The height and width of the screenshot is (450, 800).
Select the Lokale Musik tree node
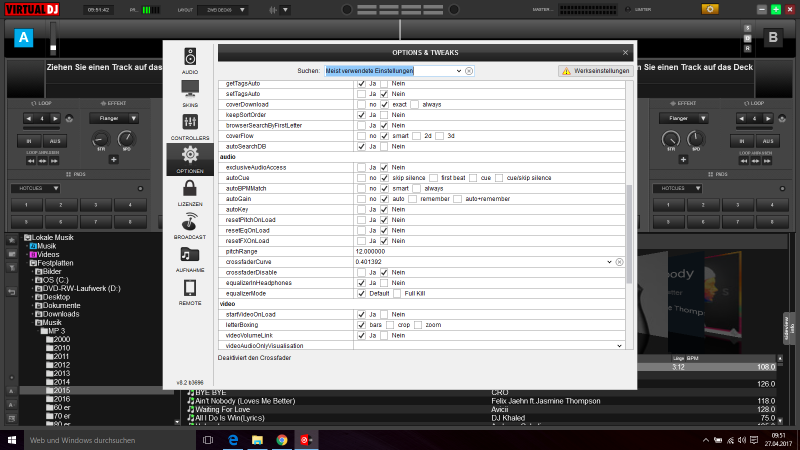(53, 237)
